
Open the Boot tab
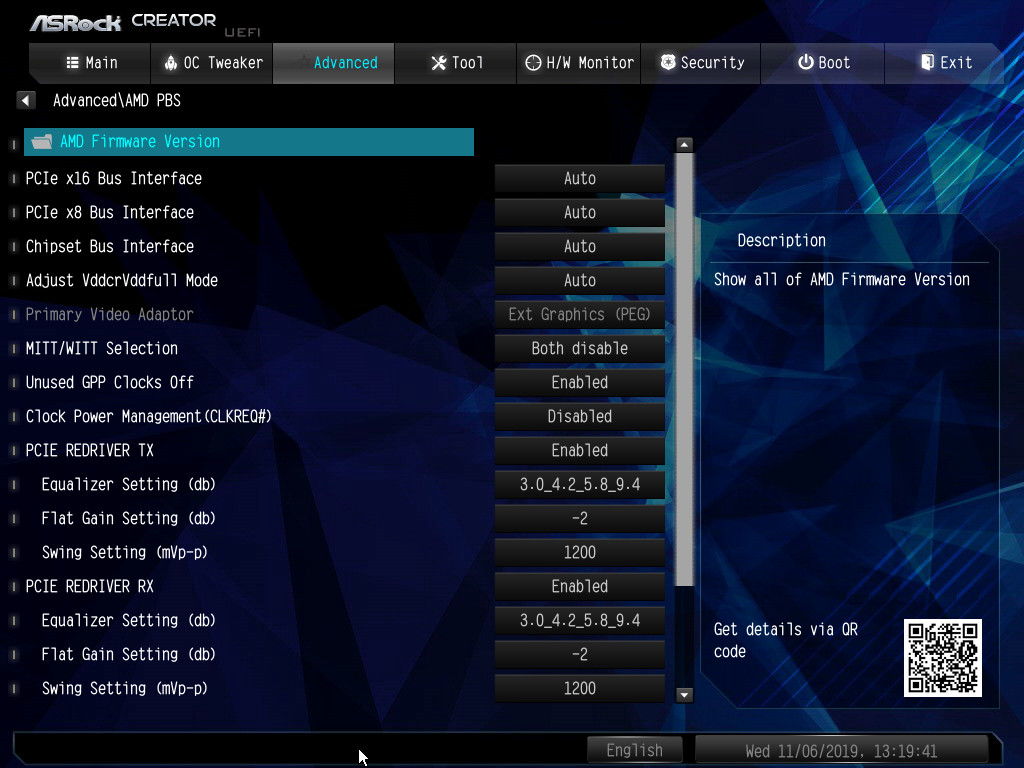823,62
